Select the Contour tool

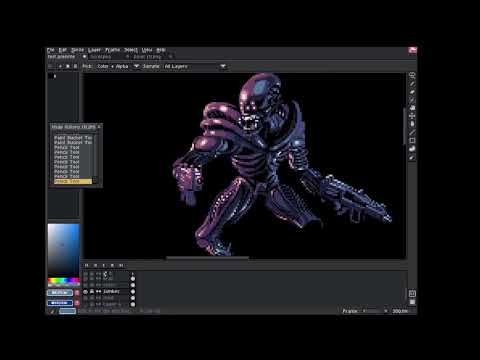412,149
